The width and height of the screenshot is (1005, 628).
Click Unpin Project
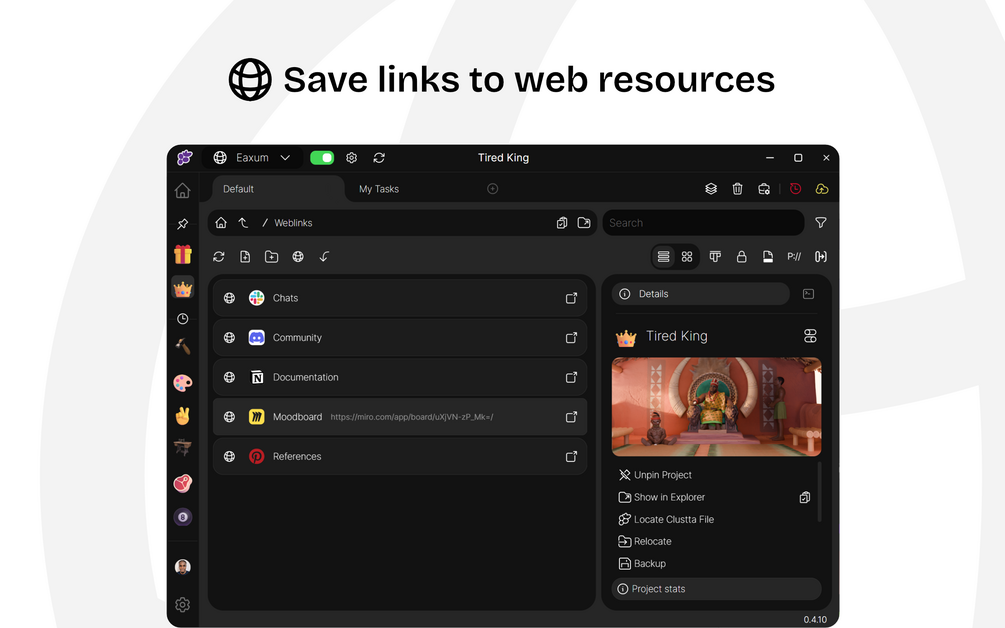tap(655, 475)
